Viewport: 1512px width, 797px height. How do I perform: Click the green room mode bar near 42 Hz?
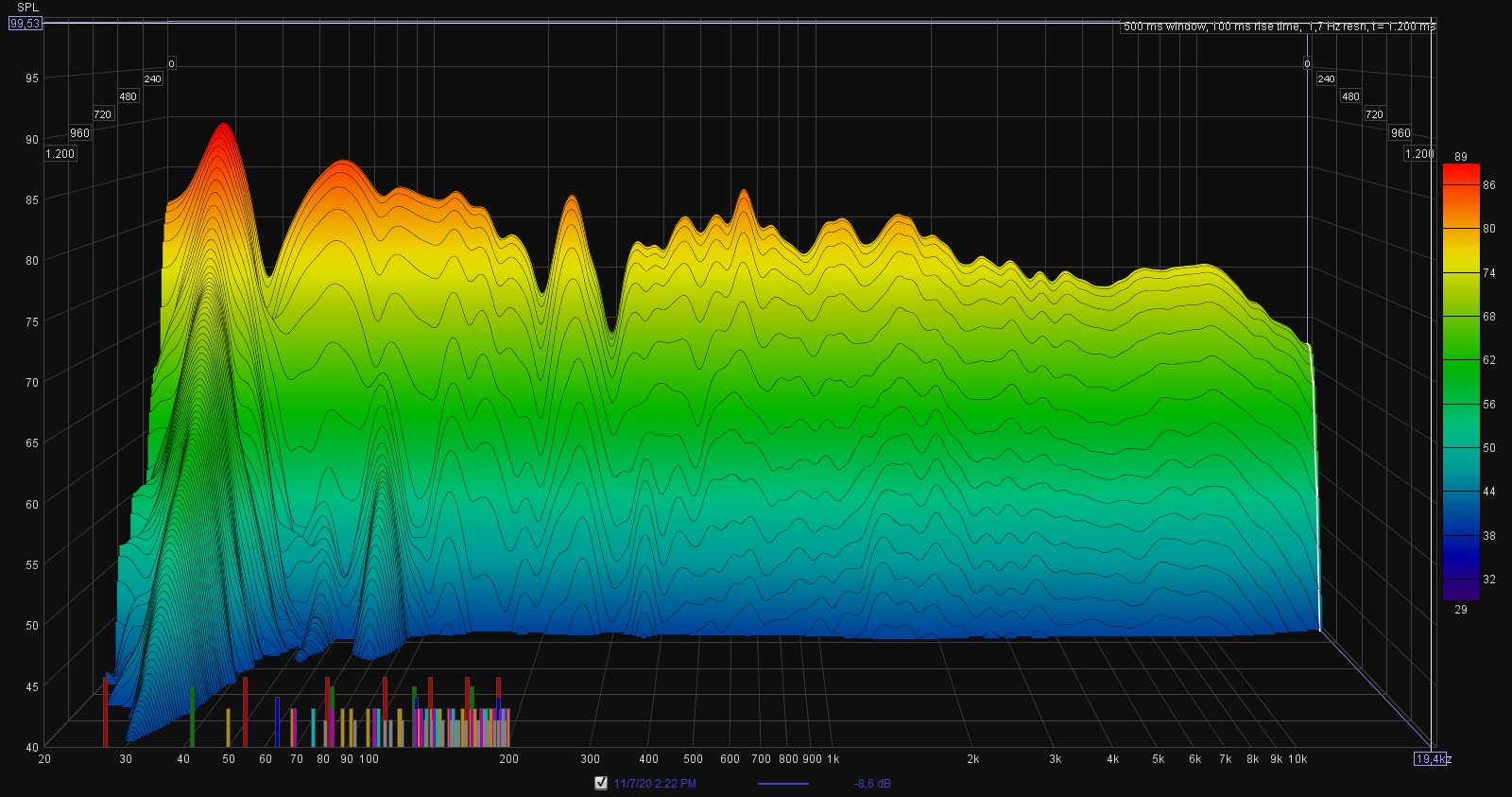point(192,717)
